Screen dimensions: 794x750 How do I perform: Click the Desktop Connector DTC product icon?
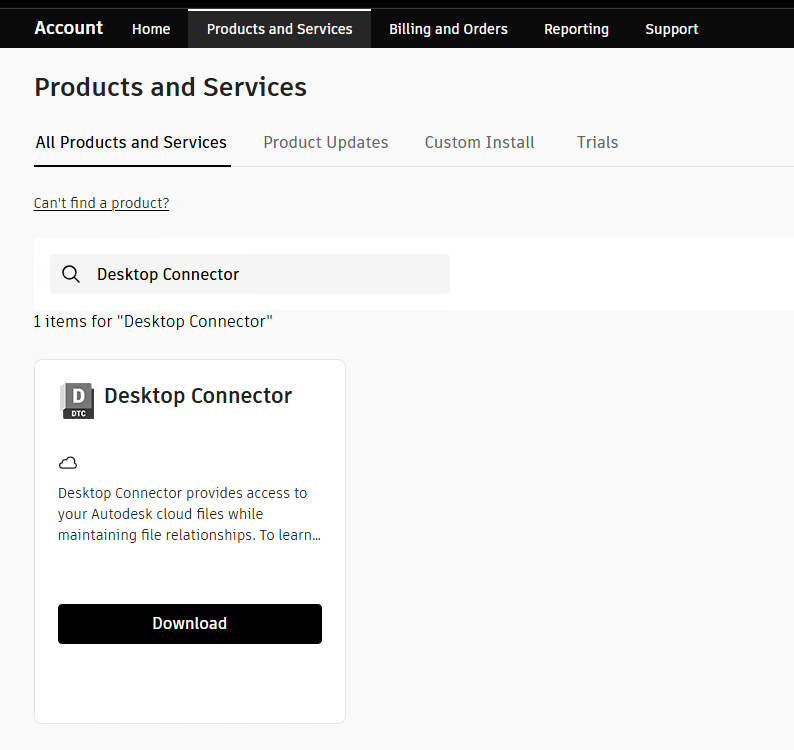coord(77,400)
